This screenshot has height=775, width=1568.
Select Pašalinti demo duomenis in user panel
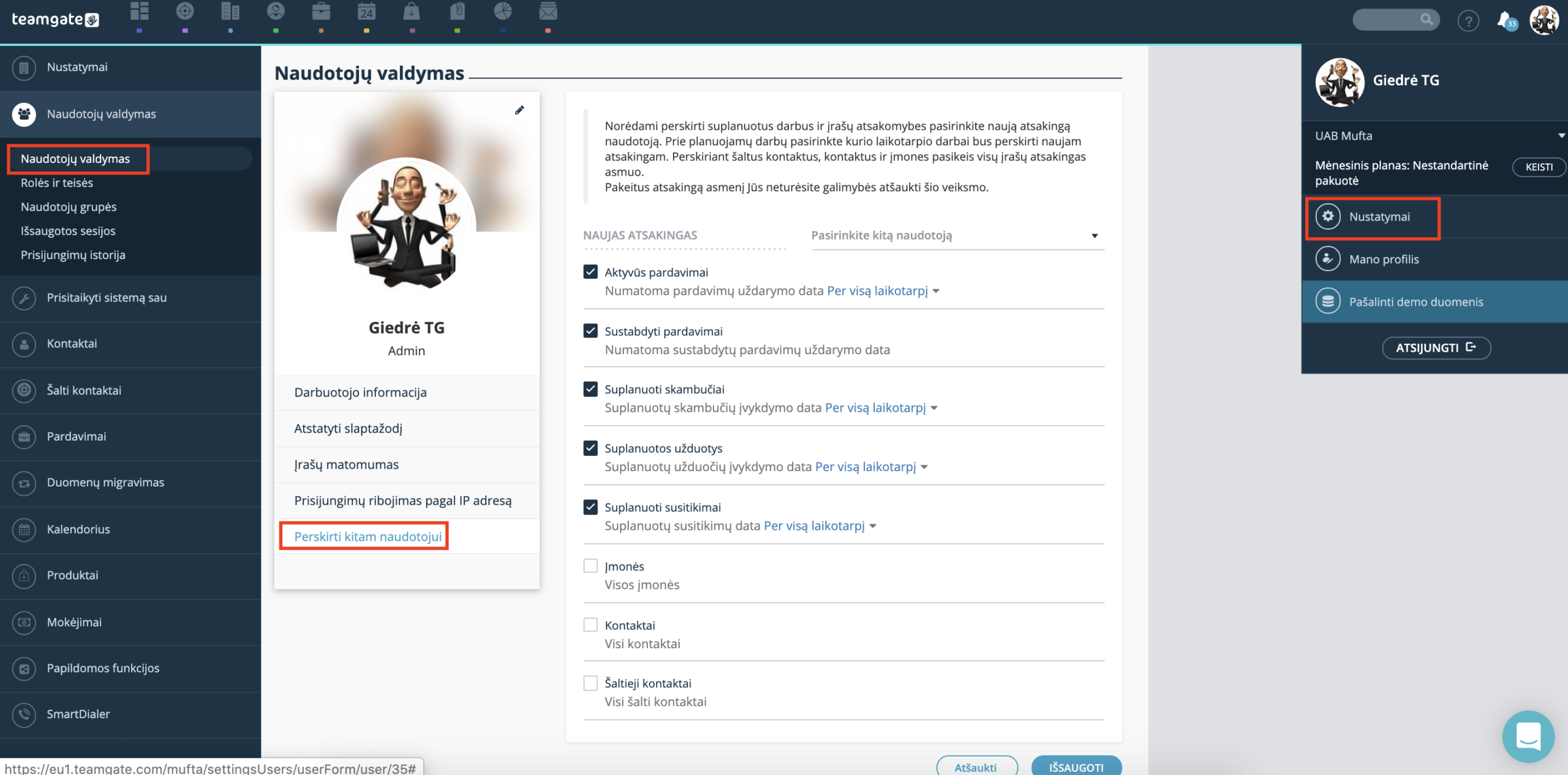(x=1434, y=302)
